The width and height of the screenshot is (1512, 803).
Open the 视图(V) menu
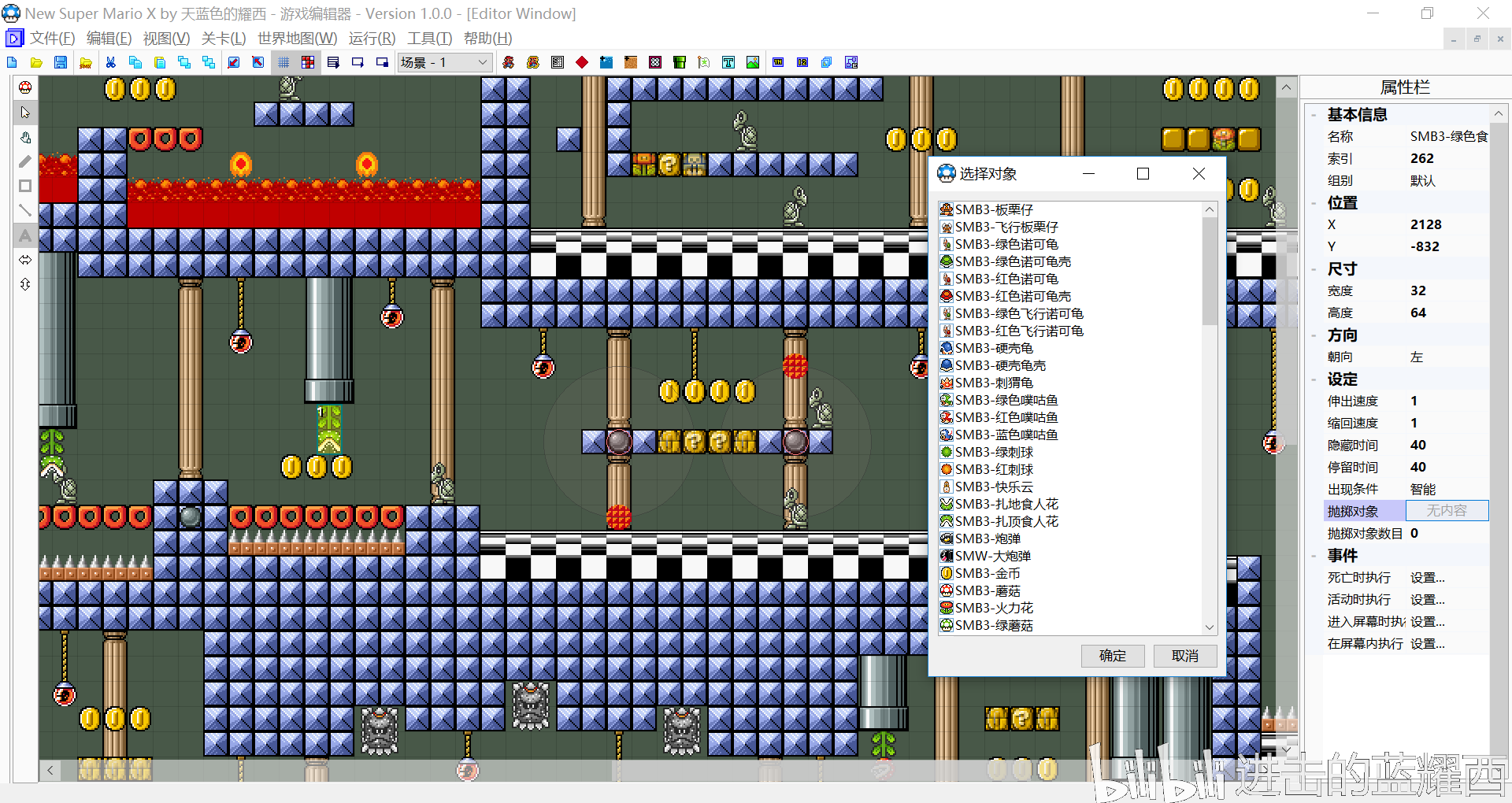pos(166,38)
